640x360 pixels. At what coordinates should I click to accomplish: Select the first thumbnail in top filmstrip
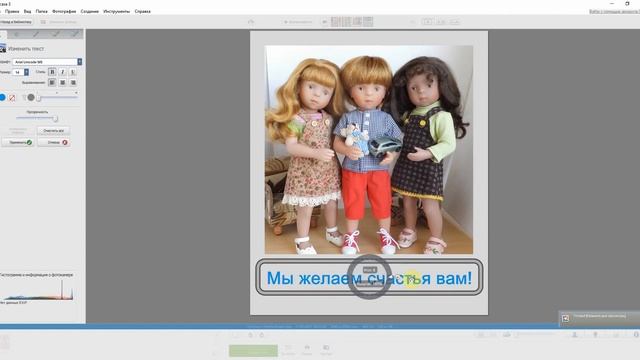pos(335,22)
